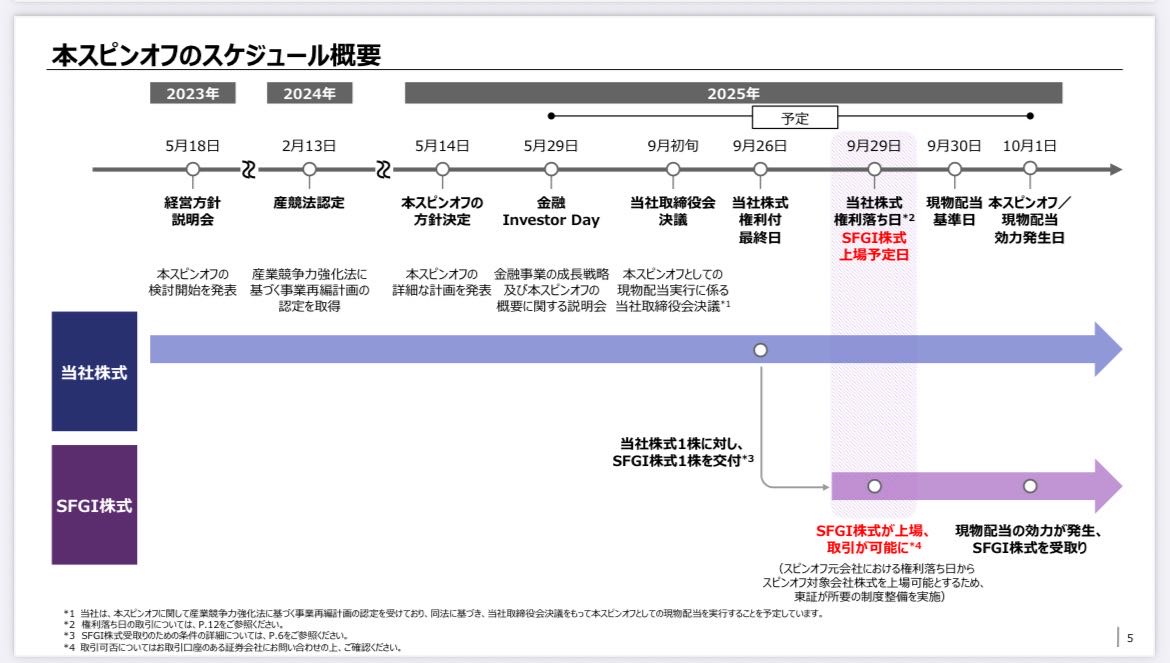Click timeline marker under 5月18日

[x=193, y=169]
